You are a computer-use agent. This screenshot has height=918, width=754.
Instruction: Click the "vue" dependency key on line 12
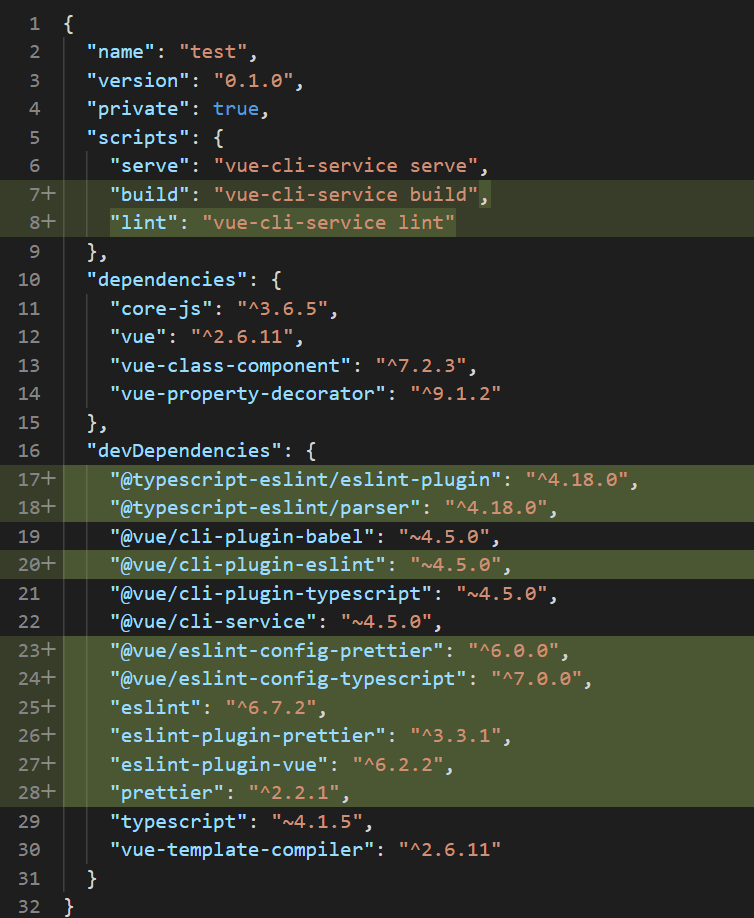[138, 337]
